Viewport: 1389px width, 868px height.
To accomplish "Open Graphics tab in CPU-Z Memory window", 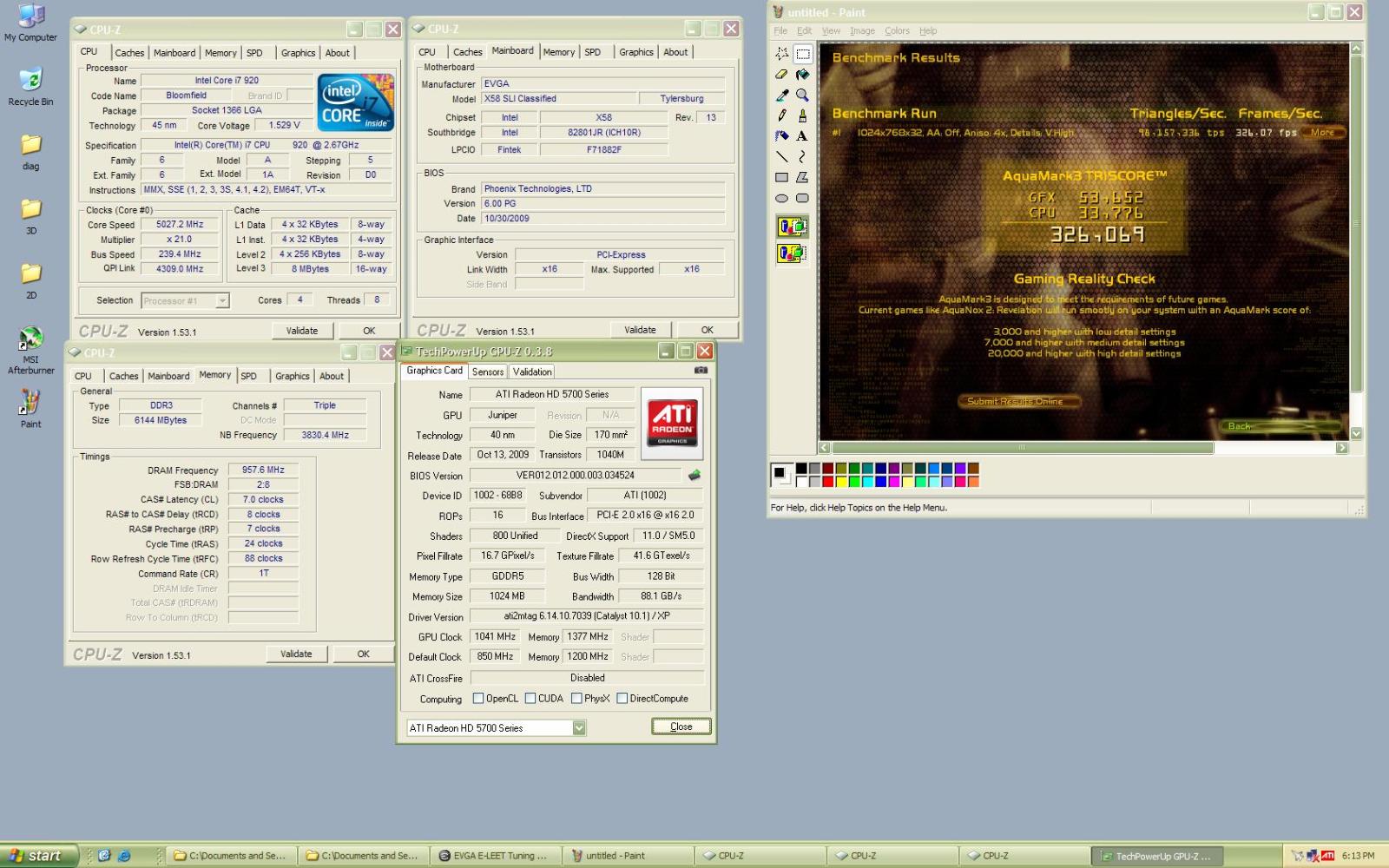I will click(293, 377).
